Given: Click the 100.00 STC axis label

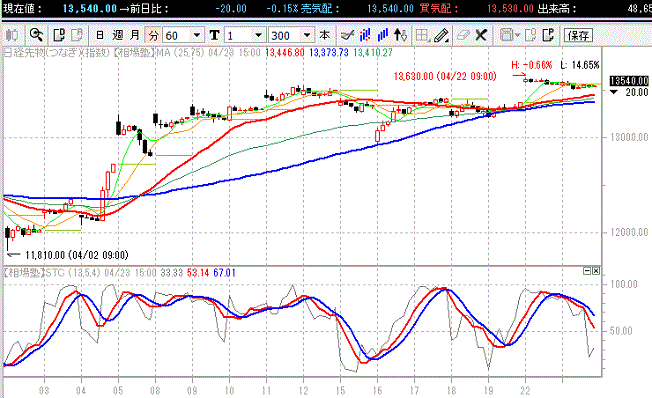Looking at the screenshot, I should [623, 284].
